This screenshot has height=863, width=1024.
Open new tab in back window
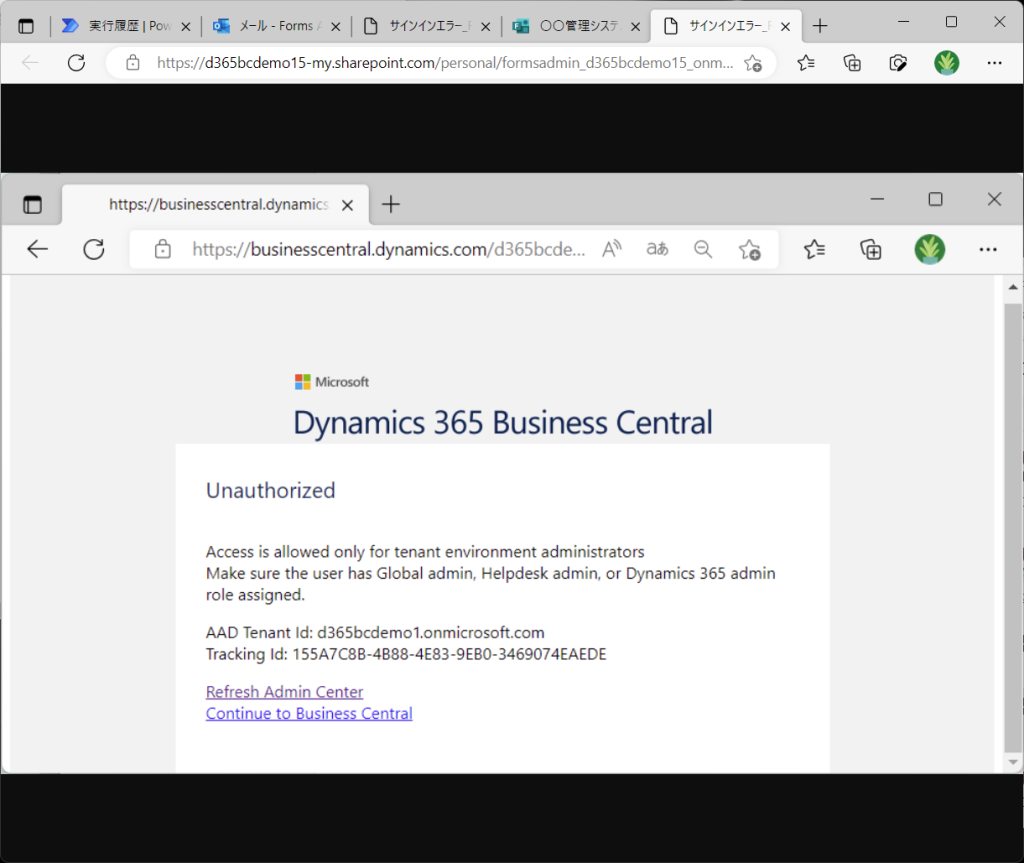[x=820, y=26]
